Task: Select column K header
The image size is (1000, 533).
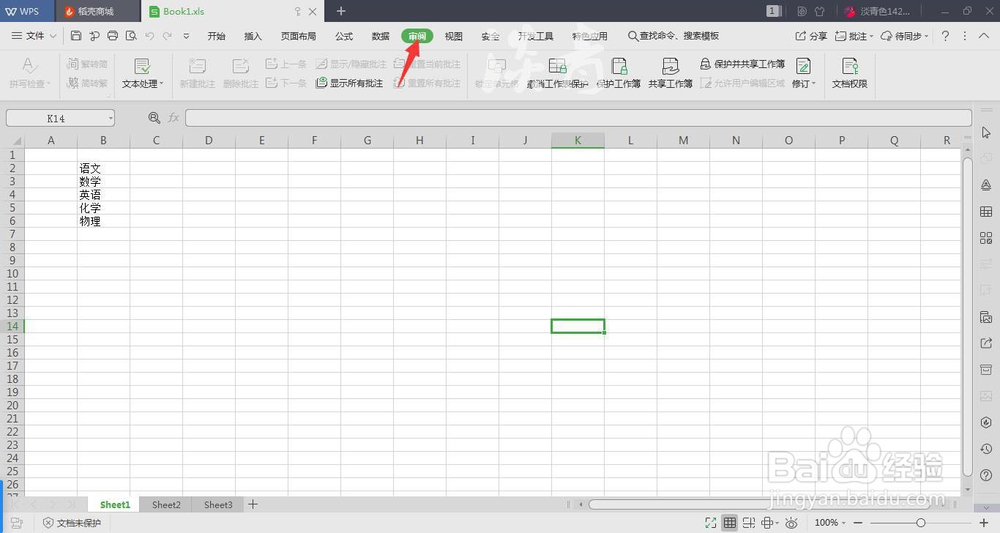Action: (x=578, y=140)
